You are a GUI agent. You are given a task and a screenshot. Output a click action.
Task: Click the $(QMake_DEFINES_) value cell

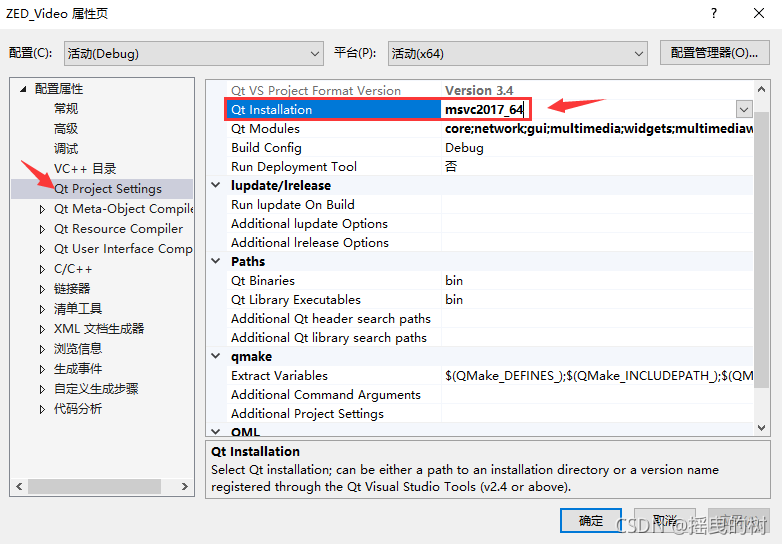[598, 375]
